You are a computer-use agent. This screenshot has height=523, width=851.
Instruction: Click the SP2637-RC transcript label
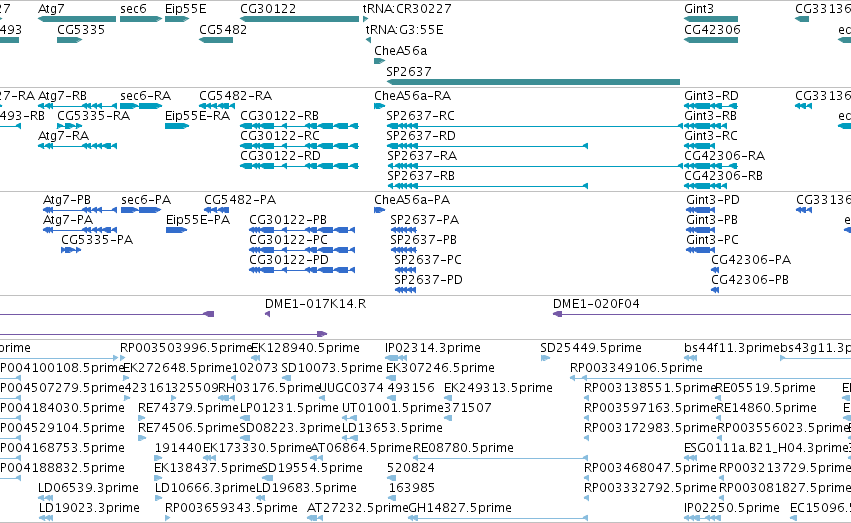tap(421, 116)
